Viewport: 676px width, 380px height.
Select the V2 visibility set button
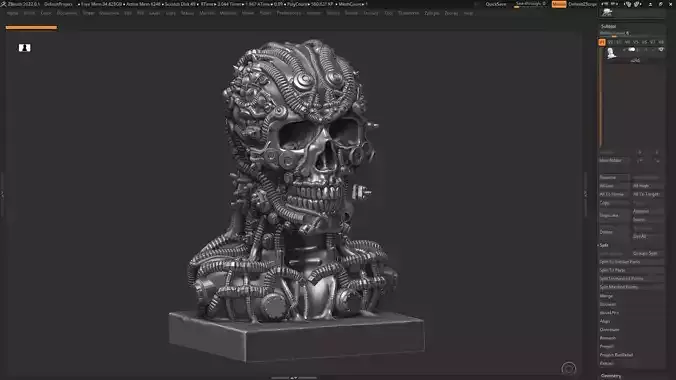pyautogui.click(x=610, y=42)
